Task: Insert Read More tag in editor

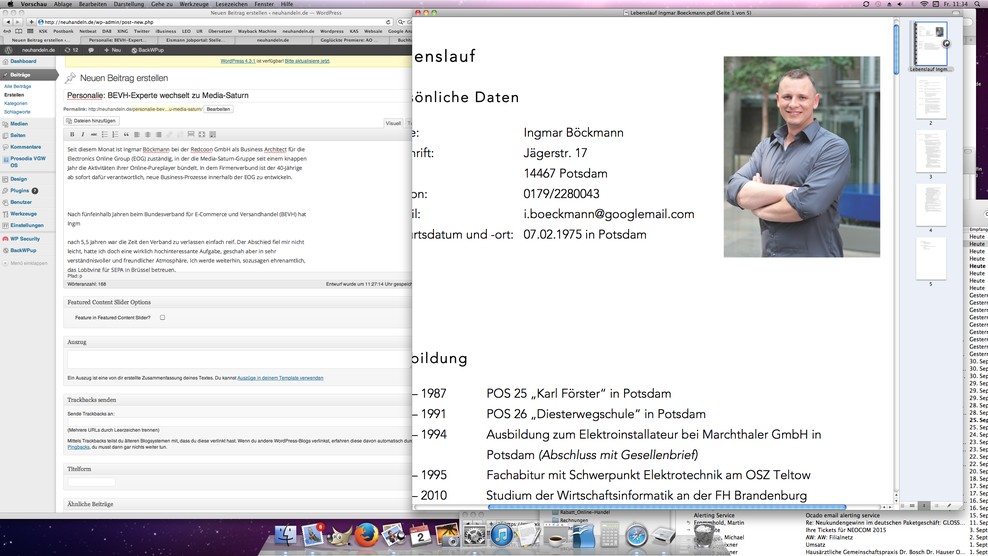Action: [x=191, y=134]
